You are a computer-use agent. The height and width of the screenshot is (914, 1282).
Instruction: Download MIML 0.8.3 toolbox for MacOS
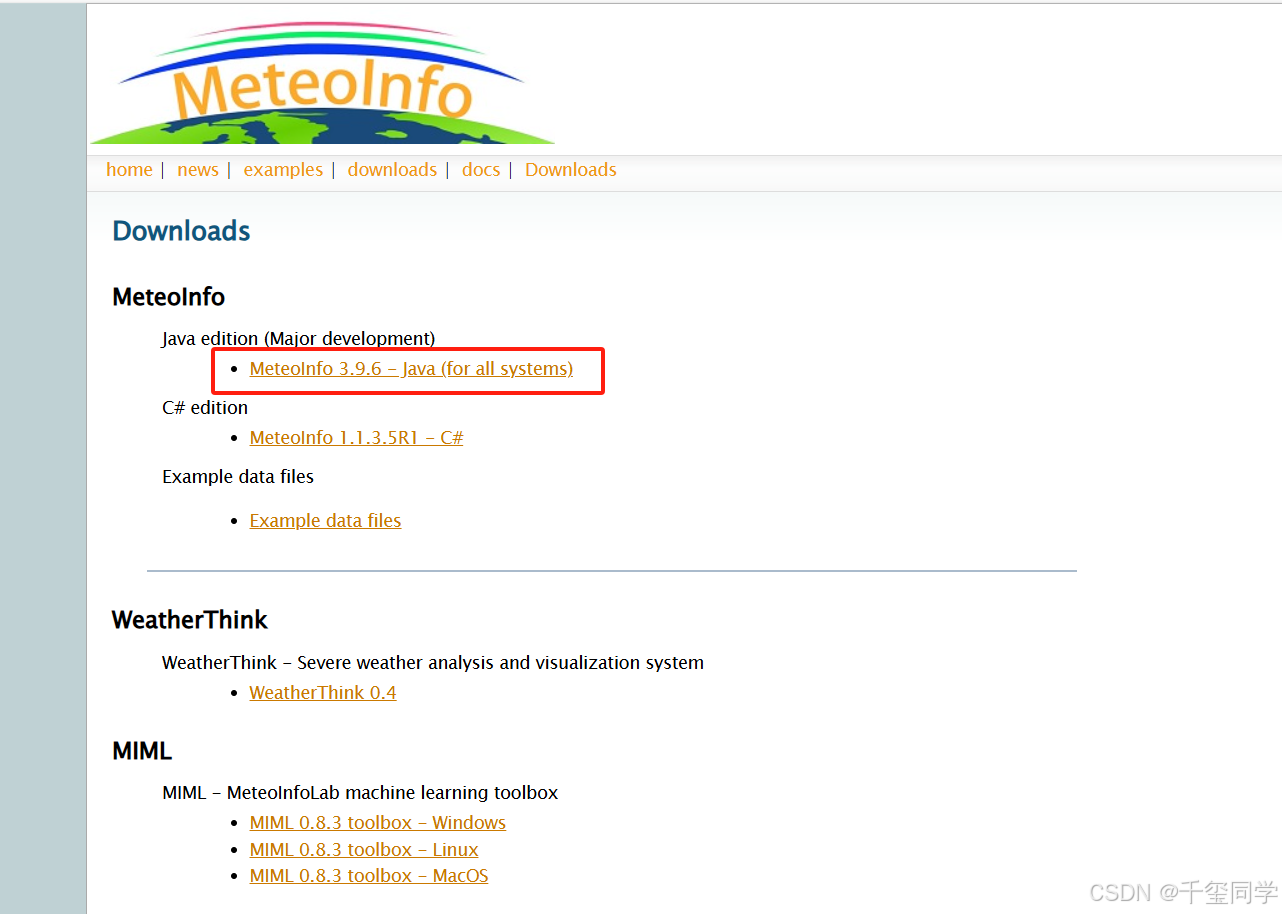(369, 876)
